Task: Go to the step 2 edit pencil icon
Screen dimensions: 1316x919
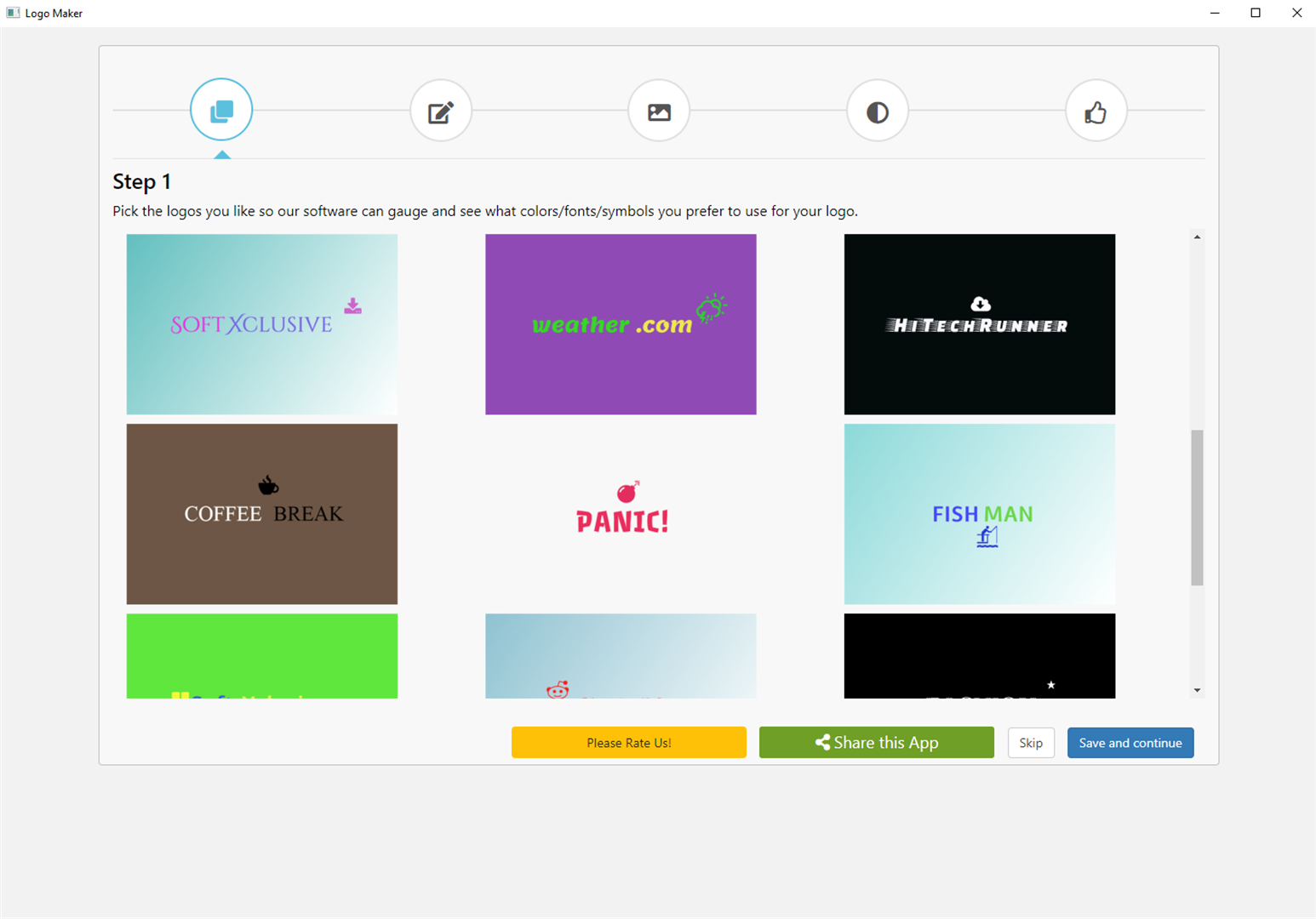Action: click(x=441, y=111)
